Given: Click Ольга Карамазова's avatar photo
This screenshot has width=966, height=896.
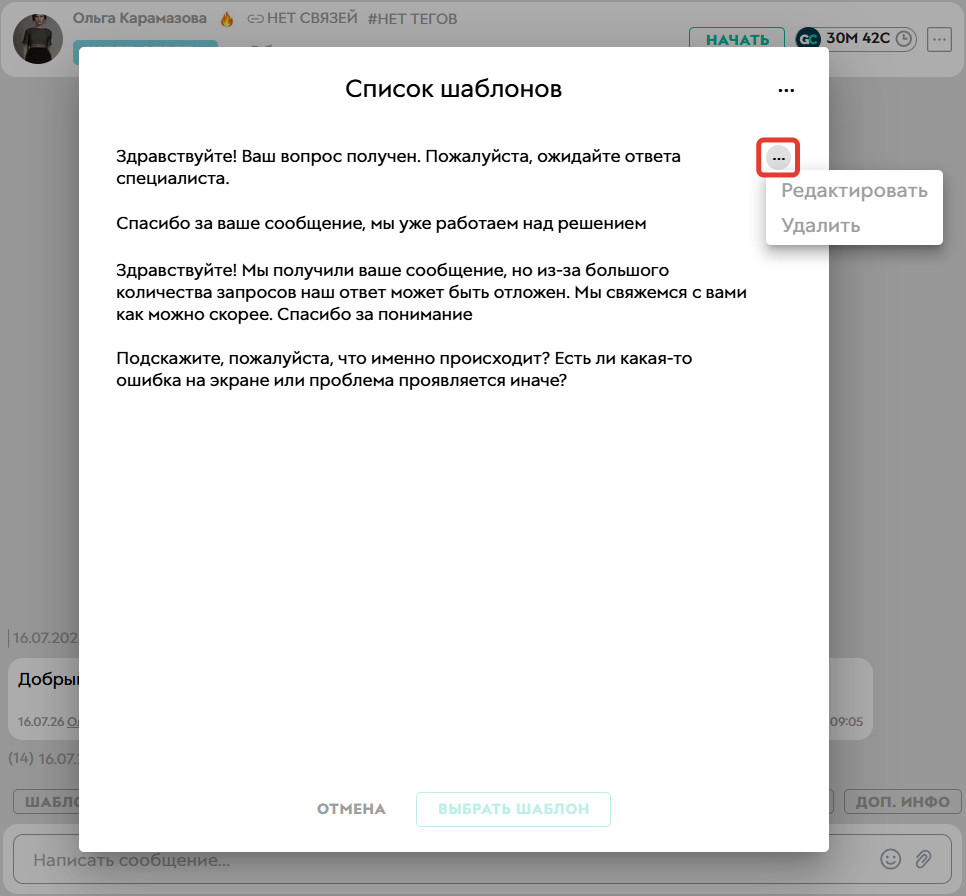Looking at the screenshot, I should pos(38,39).
